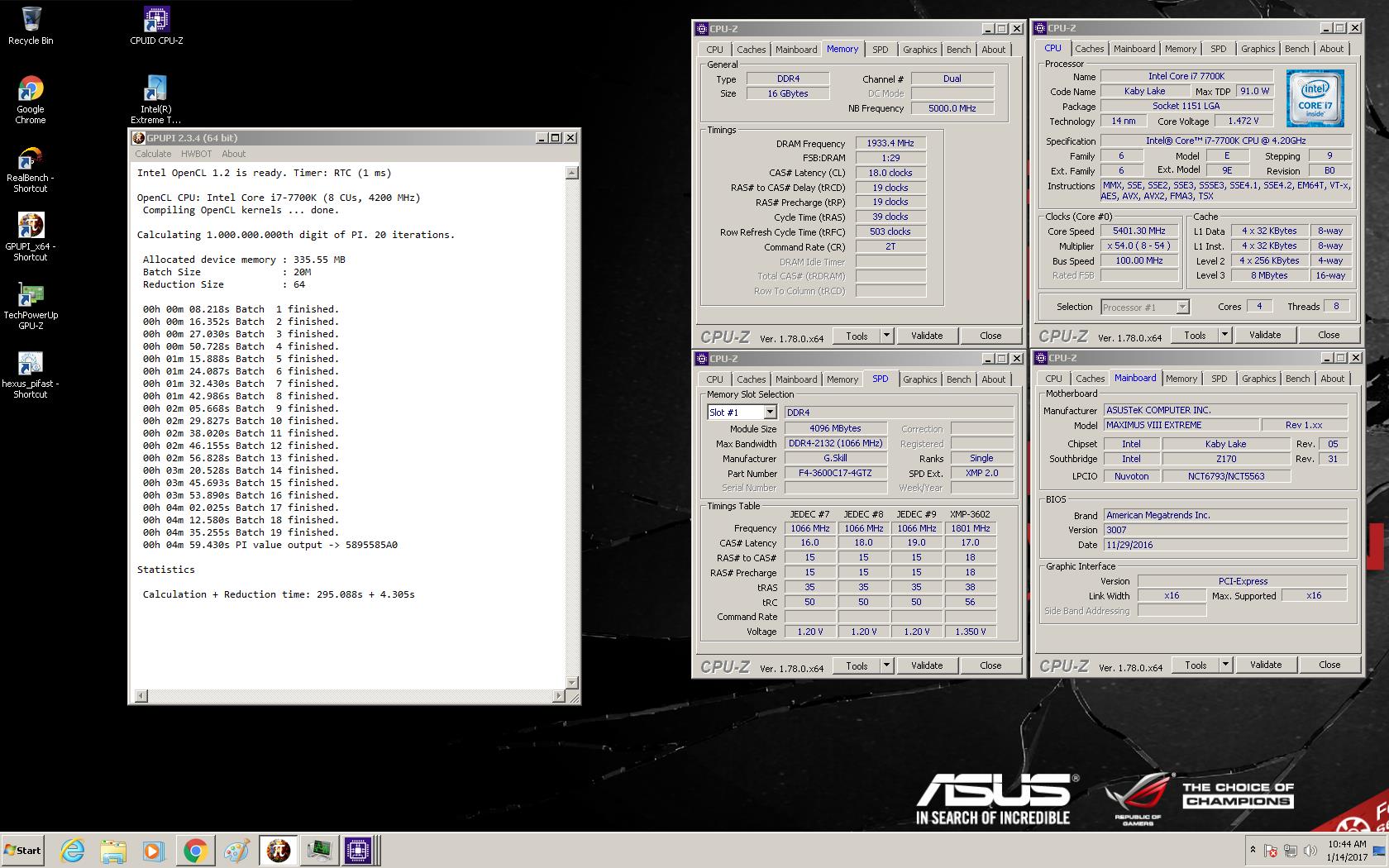
Task: Select the GPUPI_x64 shortcut on desktop
Action: point(31,238)
